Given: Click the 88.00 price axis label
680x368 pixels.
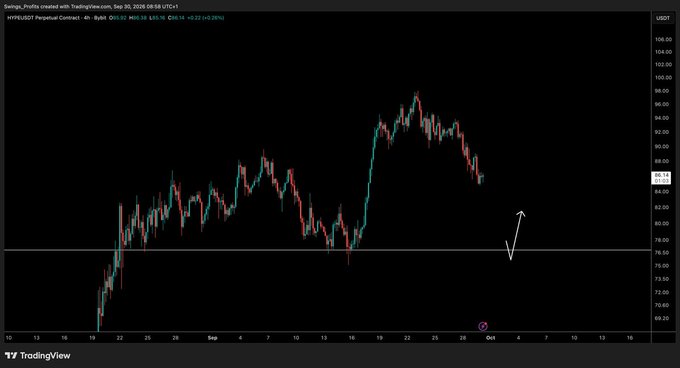Looking at the screenshot, I should point(662,161).
